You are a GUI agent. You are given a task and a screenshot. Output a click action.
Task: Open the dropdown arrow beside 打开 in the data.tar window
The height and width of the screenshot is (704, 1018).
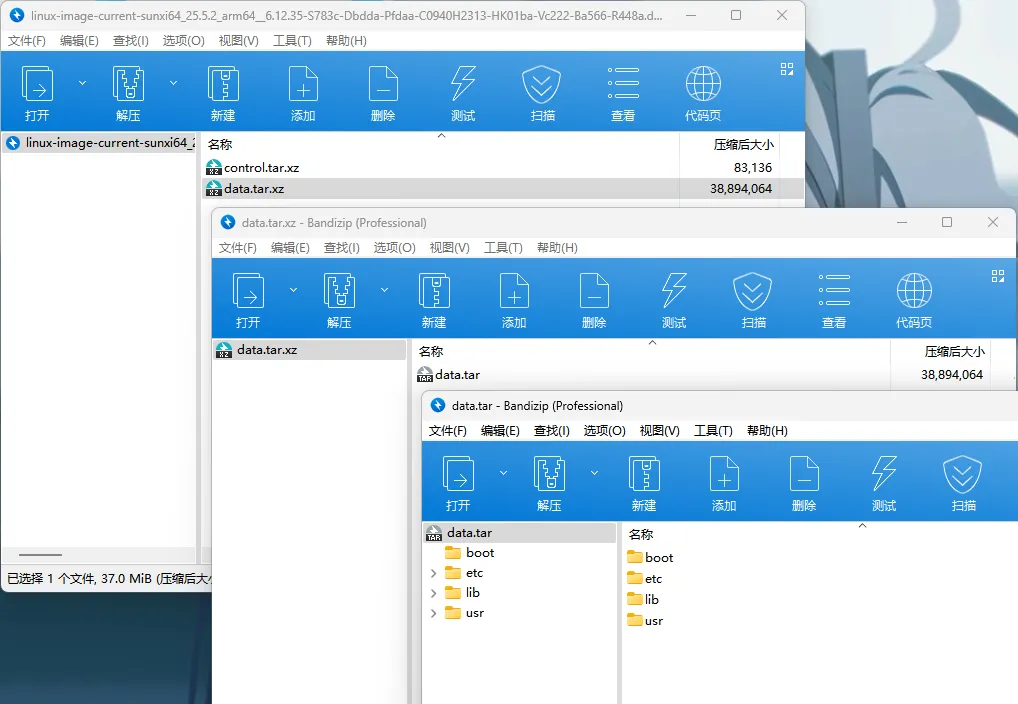pos(503,473)
